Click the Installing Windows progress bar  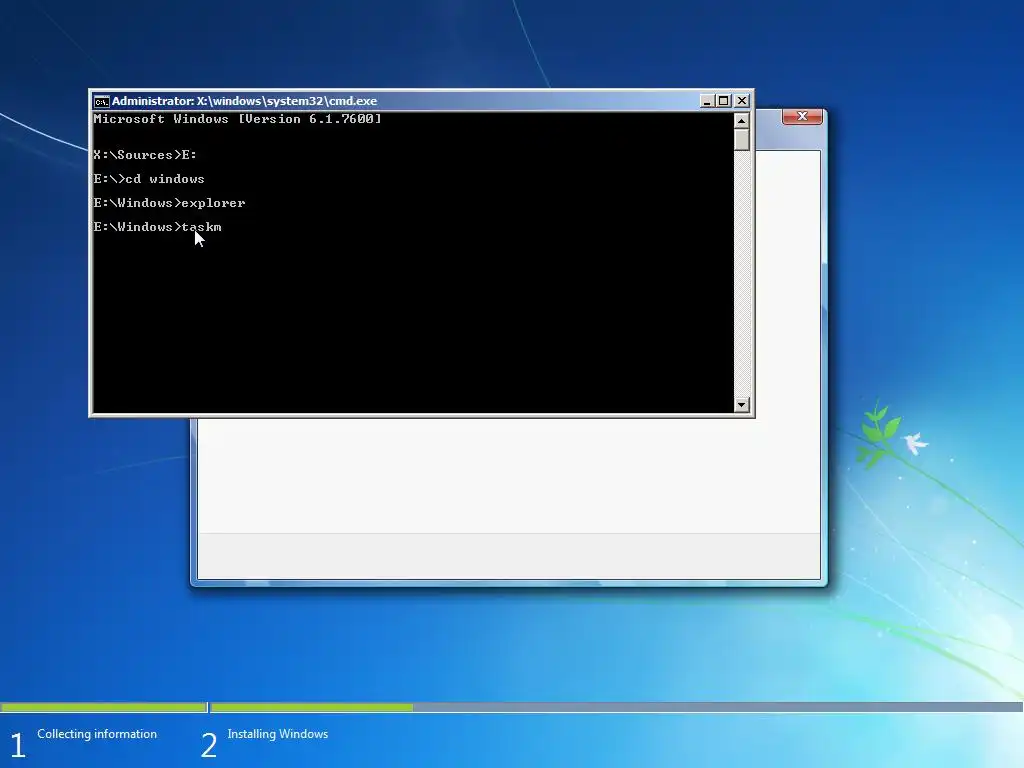[616, 707]
